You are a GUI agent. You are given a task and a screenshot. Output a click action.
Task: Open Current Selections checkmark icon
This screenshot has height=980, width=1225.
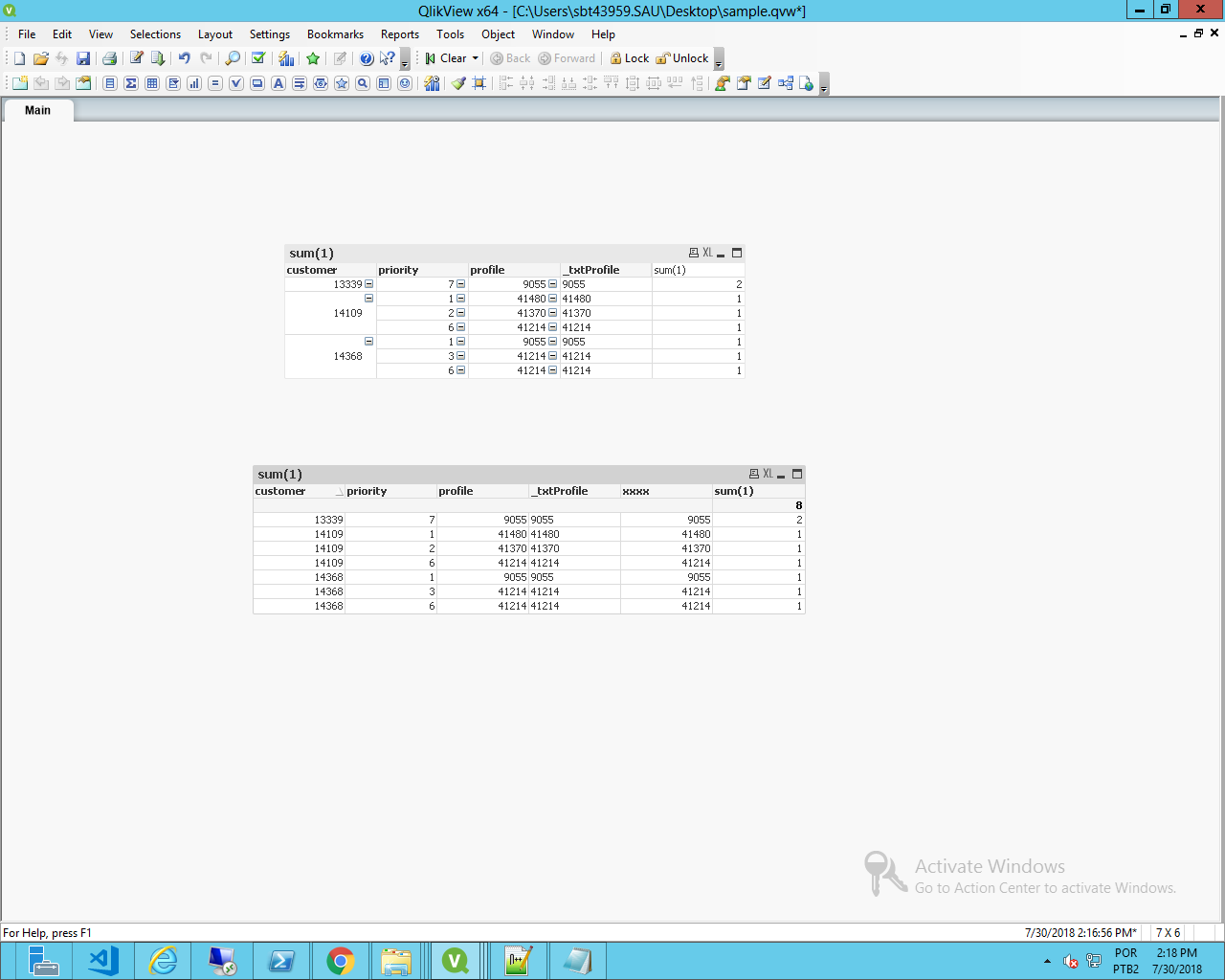tap(258, 58)
